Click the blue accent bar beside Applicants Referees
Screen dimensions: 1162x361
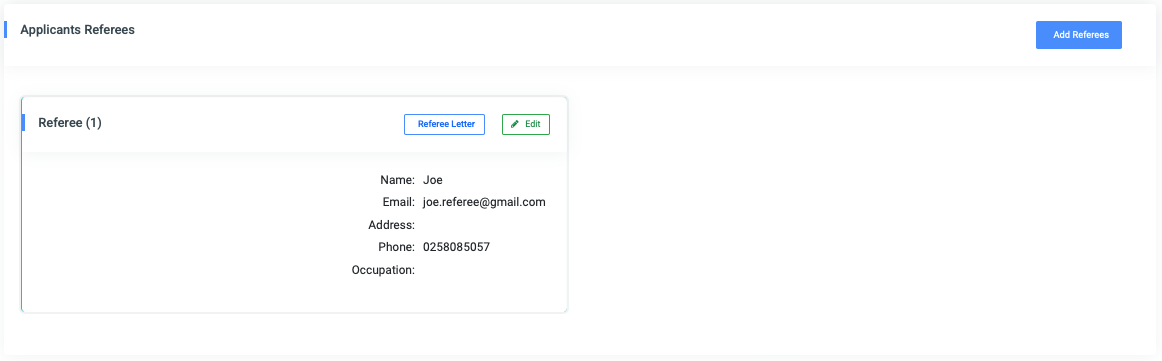[x=5, y=30]
